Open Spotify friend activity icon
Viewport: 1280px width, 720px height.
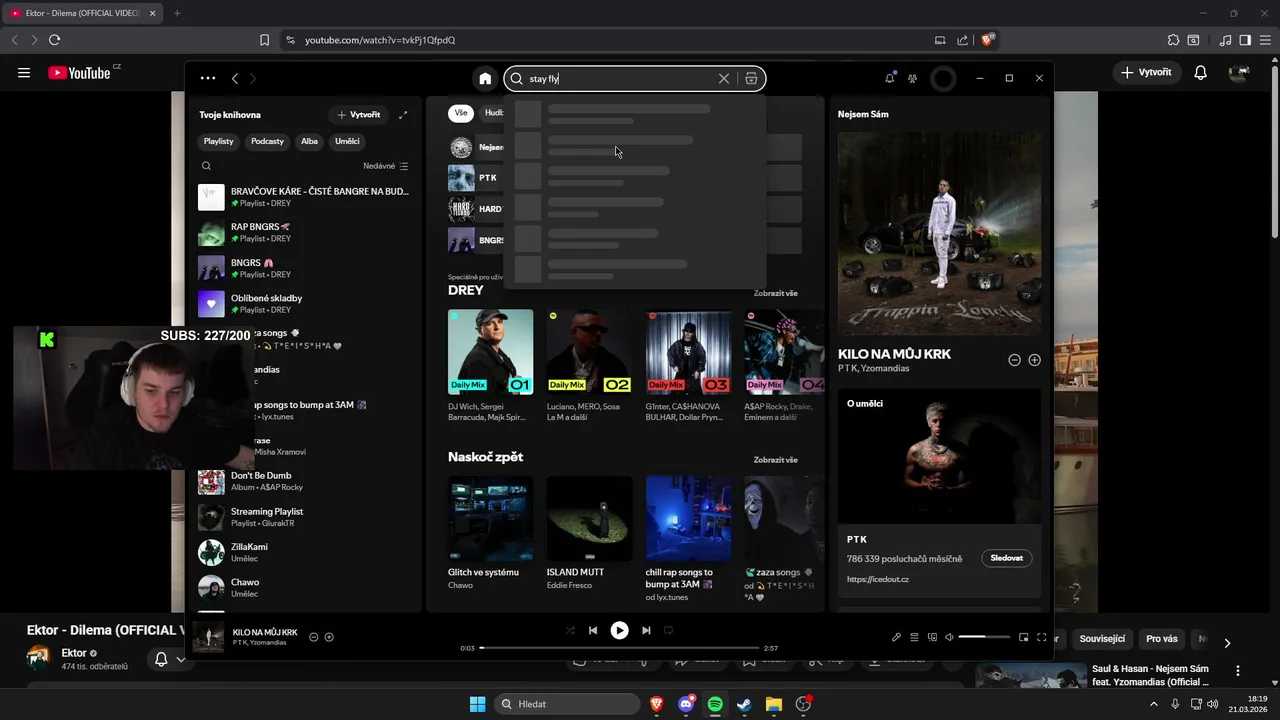click(912, 78)
